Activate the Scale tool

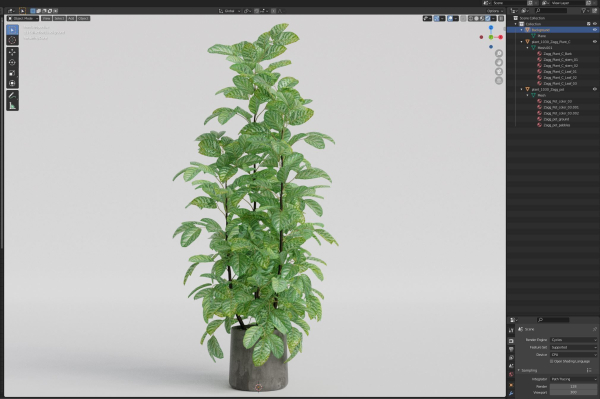point(12,73)
